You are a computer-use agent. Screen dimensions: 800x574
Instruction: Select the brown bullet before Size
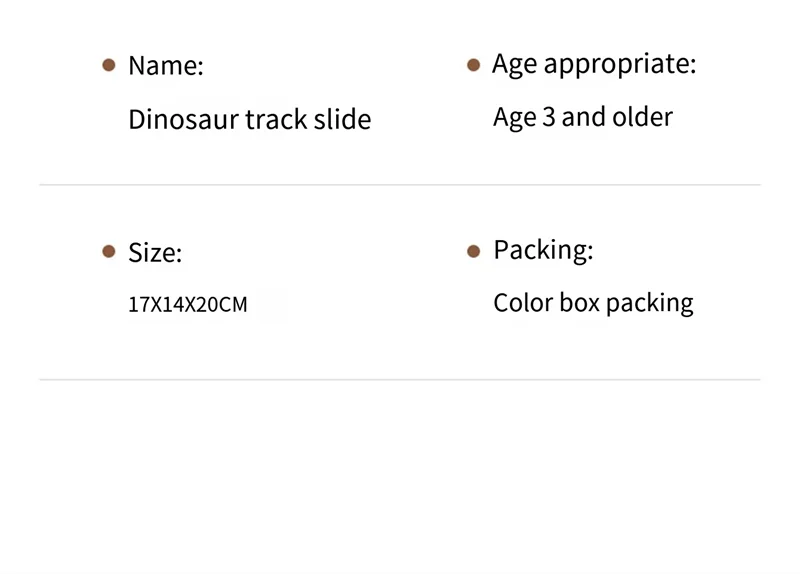click(109, 252)
